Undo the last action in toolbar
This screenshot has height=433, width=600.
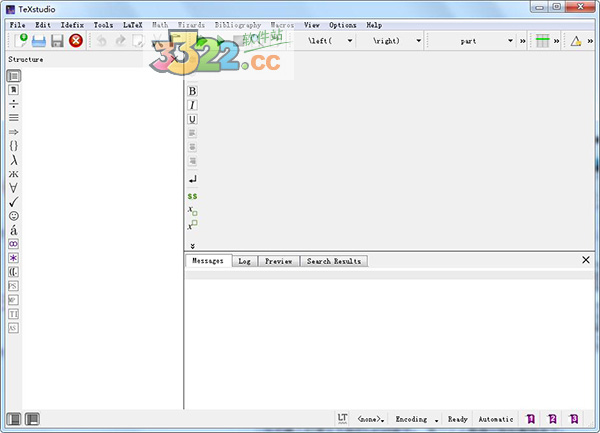pyautogui.click(x=102, y=41)
